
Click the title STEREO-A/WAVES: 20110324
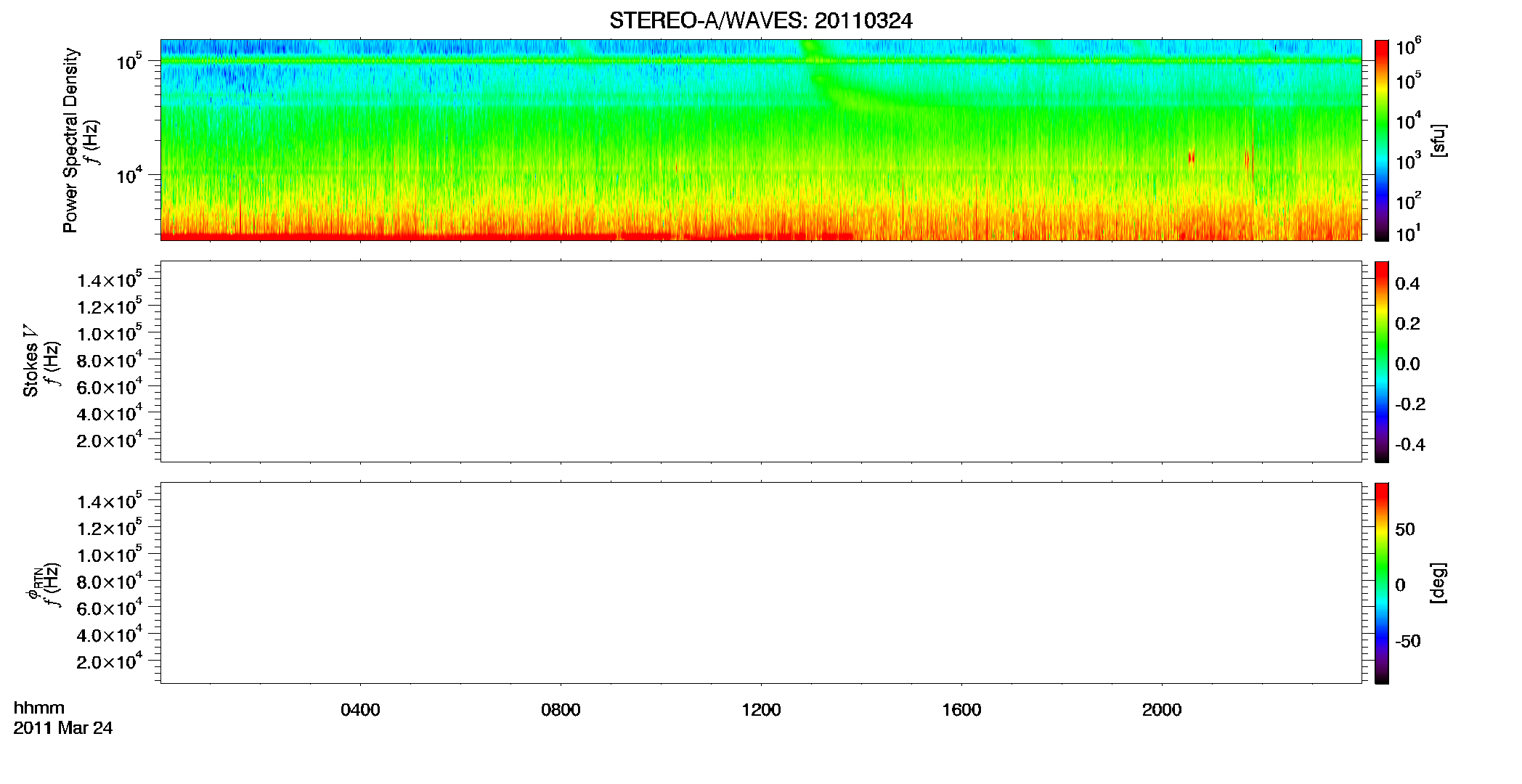pos(760,21)
